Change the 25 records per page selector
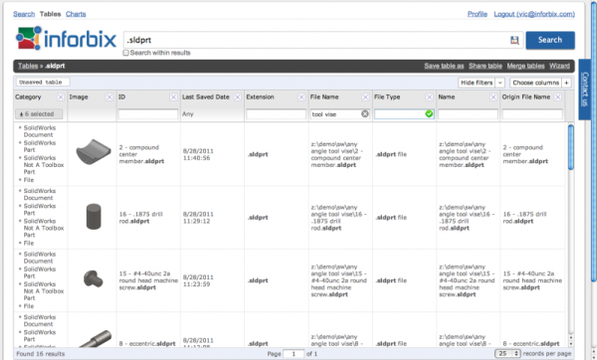Viewport: 597px width, 360px height. [x=508, y=354]
